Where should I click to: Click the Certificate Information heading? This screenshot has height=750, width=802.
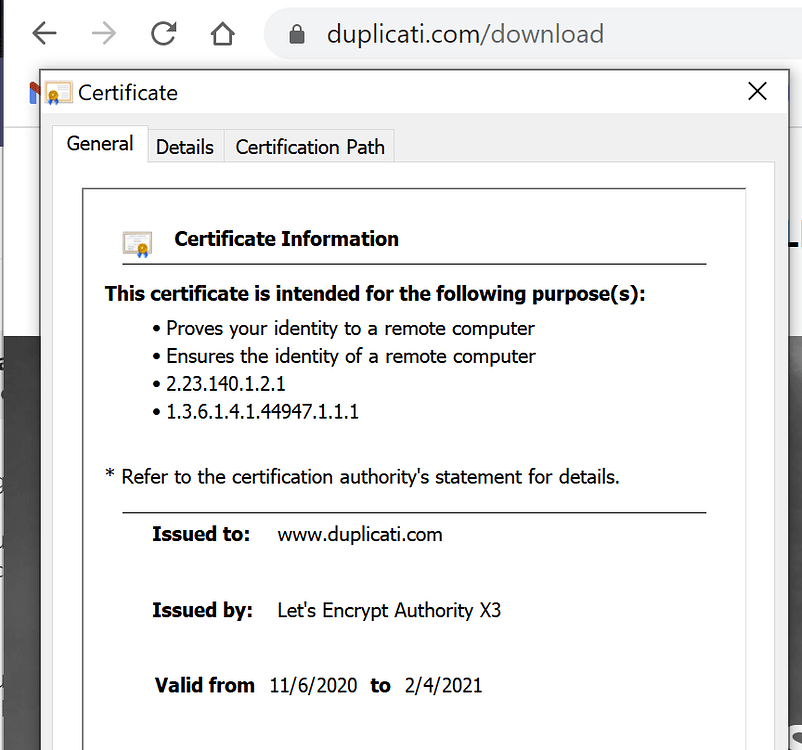pos(286,239)
